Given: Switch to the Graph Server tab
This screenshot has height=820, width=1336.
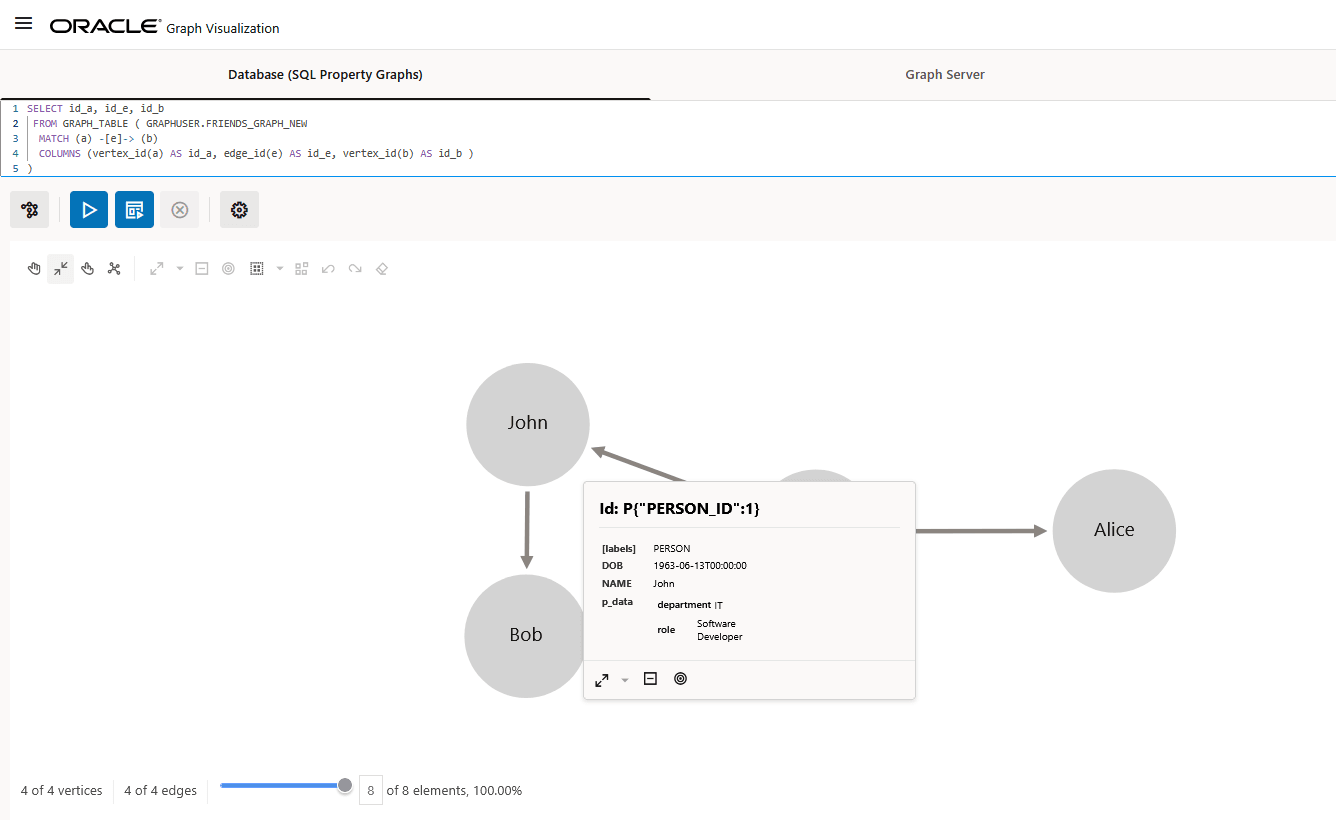Looking at the screenshot, I should [x=945, y=75].
